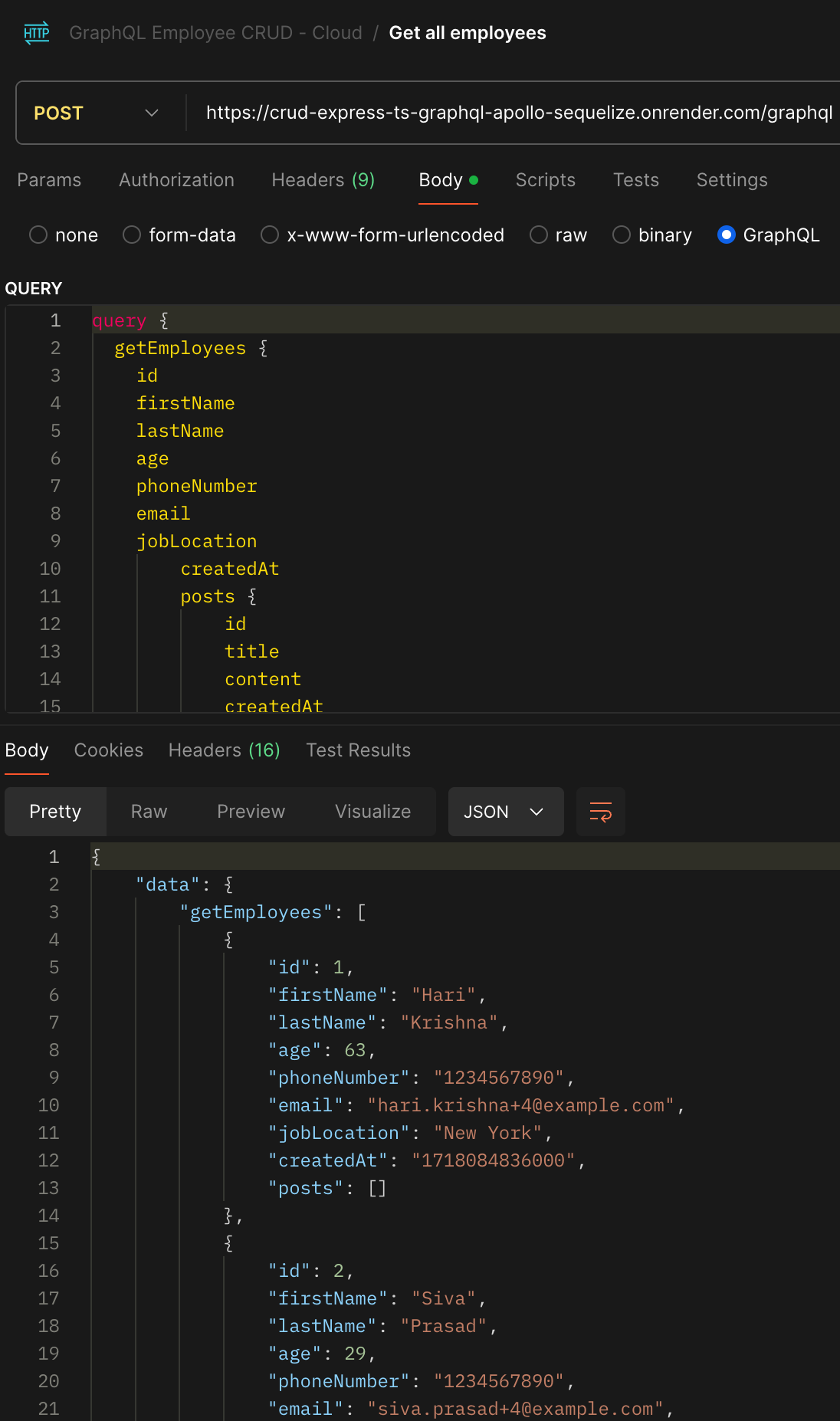Click the age value 29
This screenshot has height=1421, width=840.
[356, 1354]
